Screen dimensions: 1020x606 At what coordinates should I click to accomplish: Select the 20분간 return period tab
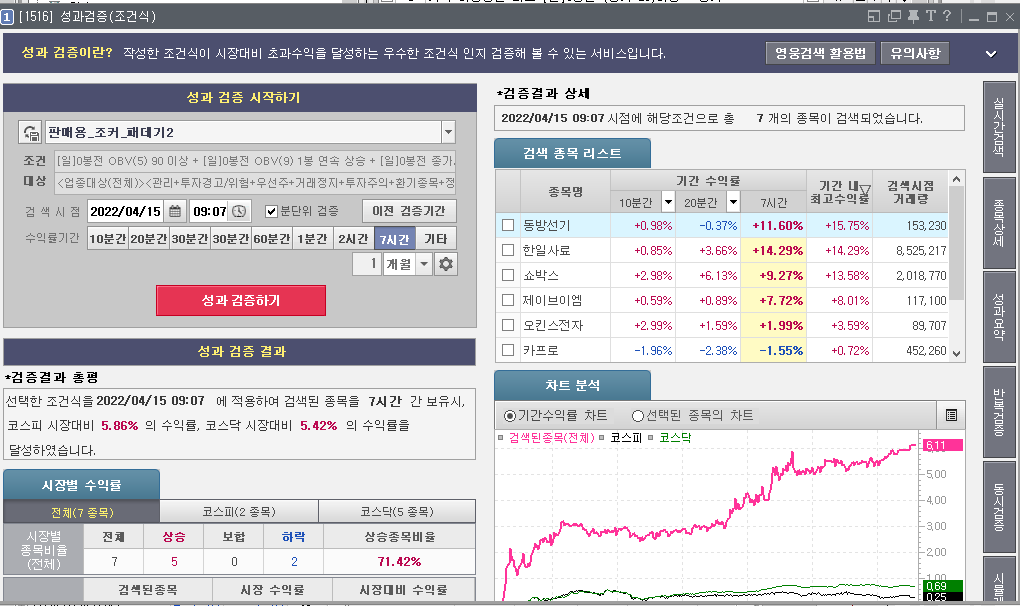148,239
